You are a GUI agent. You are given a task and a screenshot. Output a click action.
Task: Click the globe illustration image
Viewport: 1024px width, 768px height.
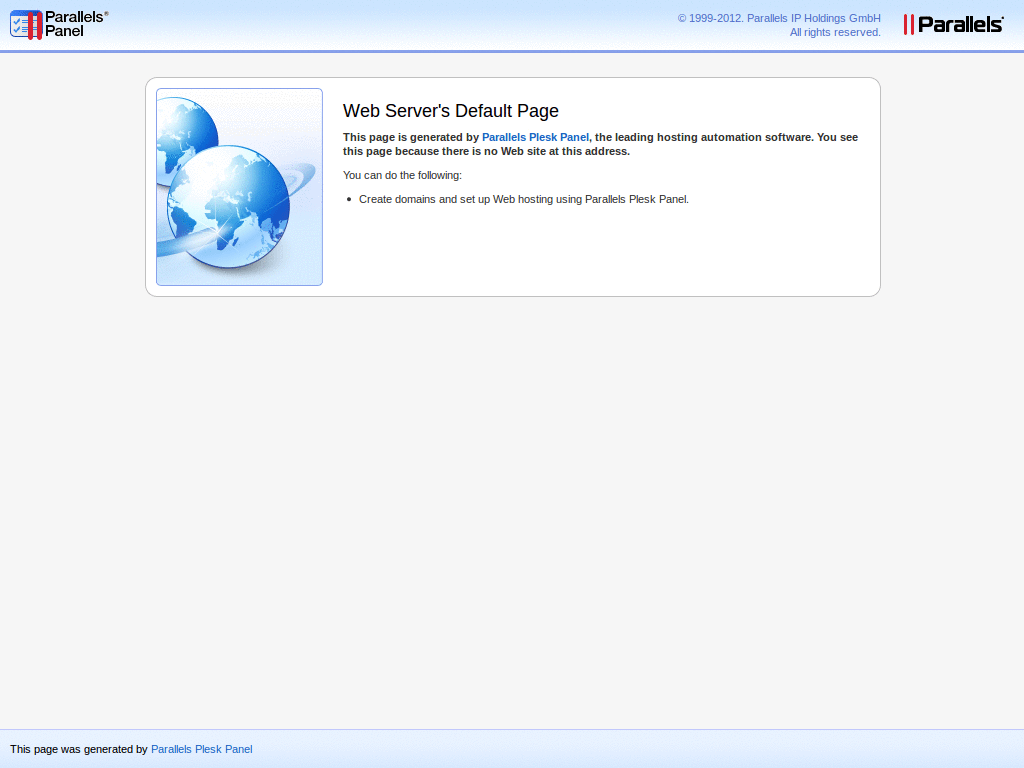(x=239, y=187)
